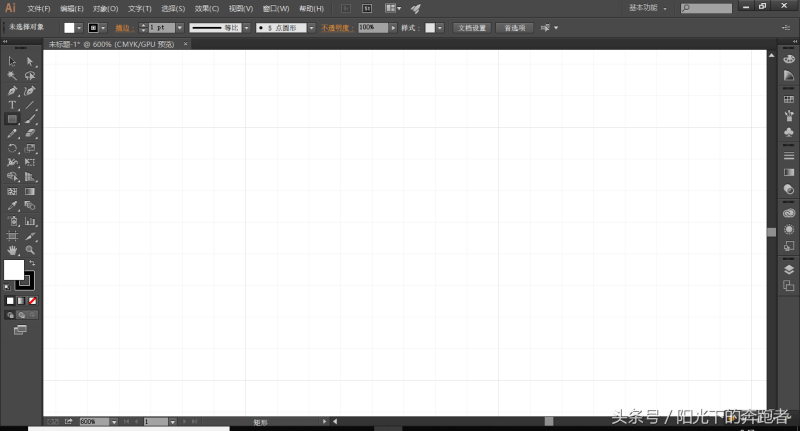Open stroke color dropdown in control bar
800x431 pixels.
(104, 28)
